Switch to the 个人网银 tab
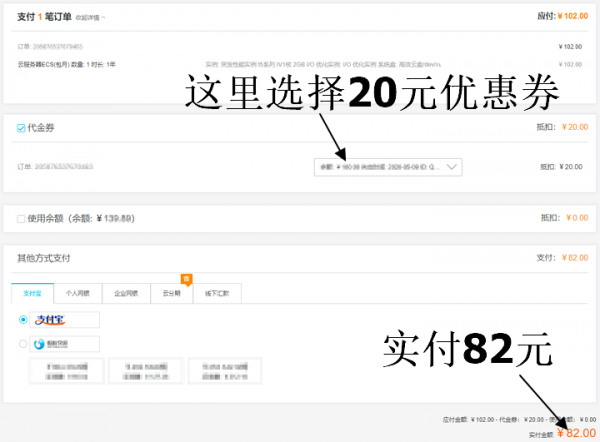 coord(78,293)
